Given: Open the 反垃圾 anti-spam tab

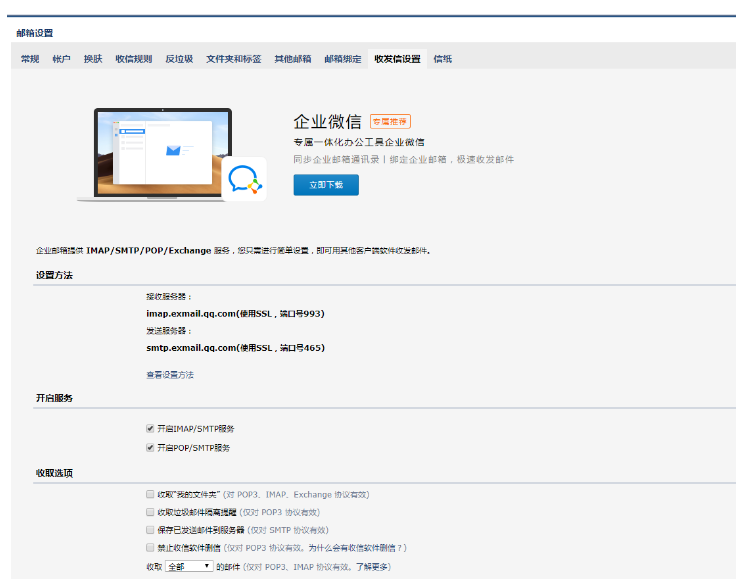Looking at the screenshot, I should tap(179, 59).
